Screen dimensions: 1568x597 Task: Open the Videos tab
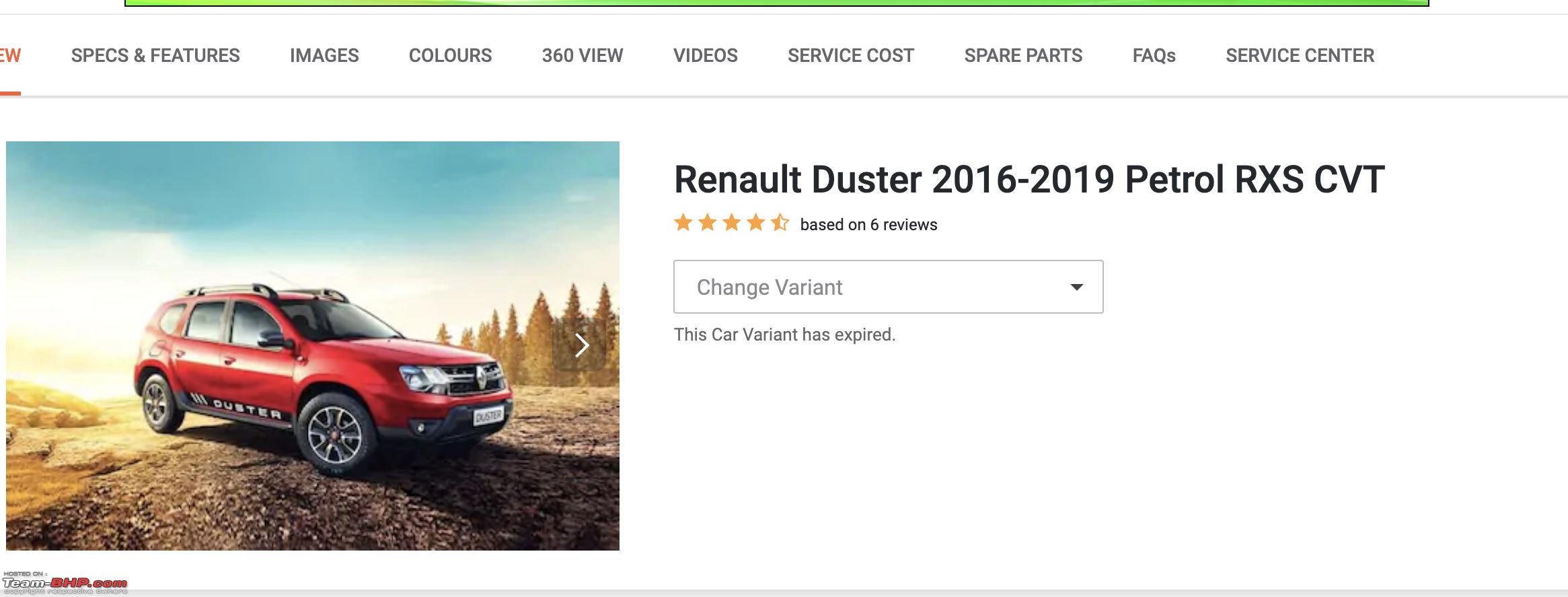[705, 55]
